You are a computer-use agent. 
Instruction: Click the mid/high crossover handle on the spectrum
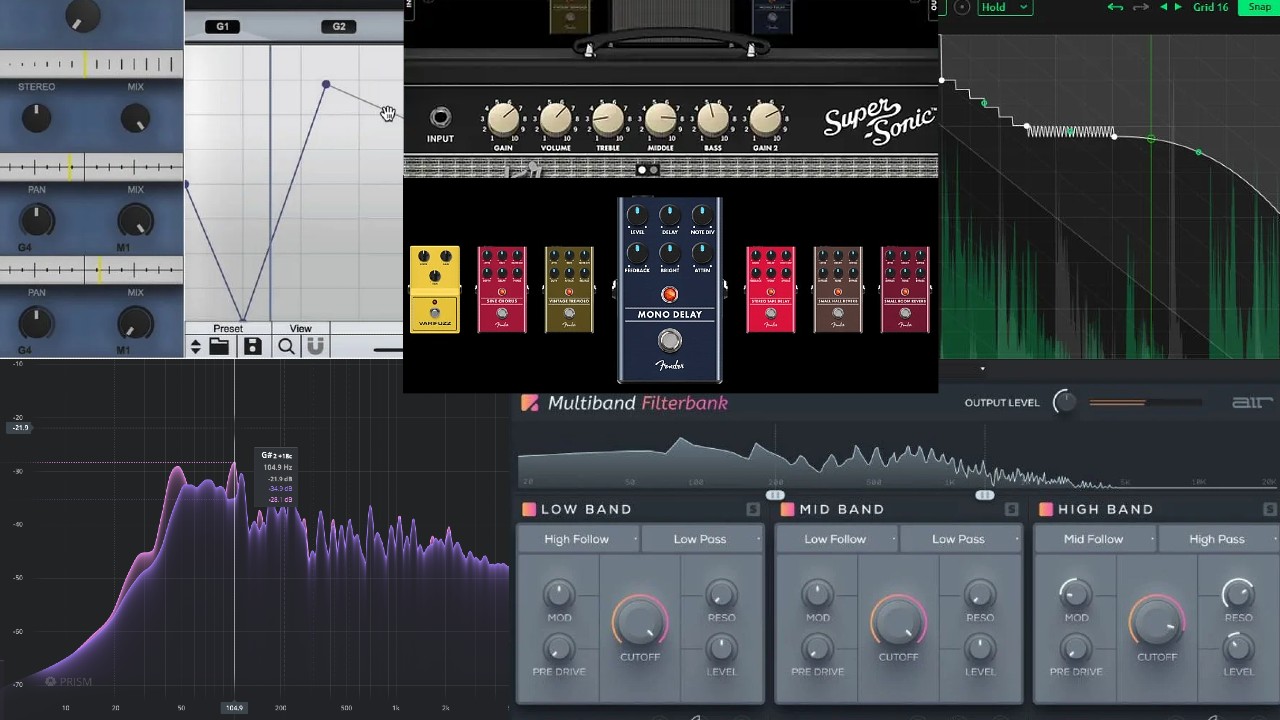point(985,495)
